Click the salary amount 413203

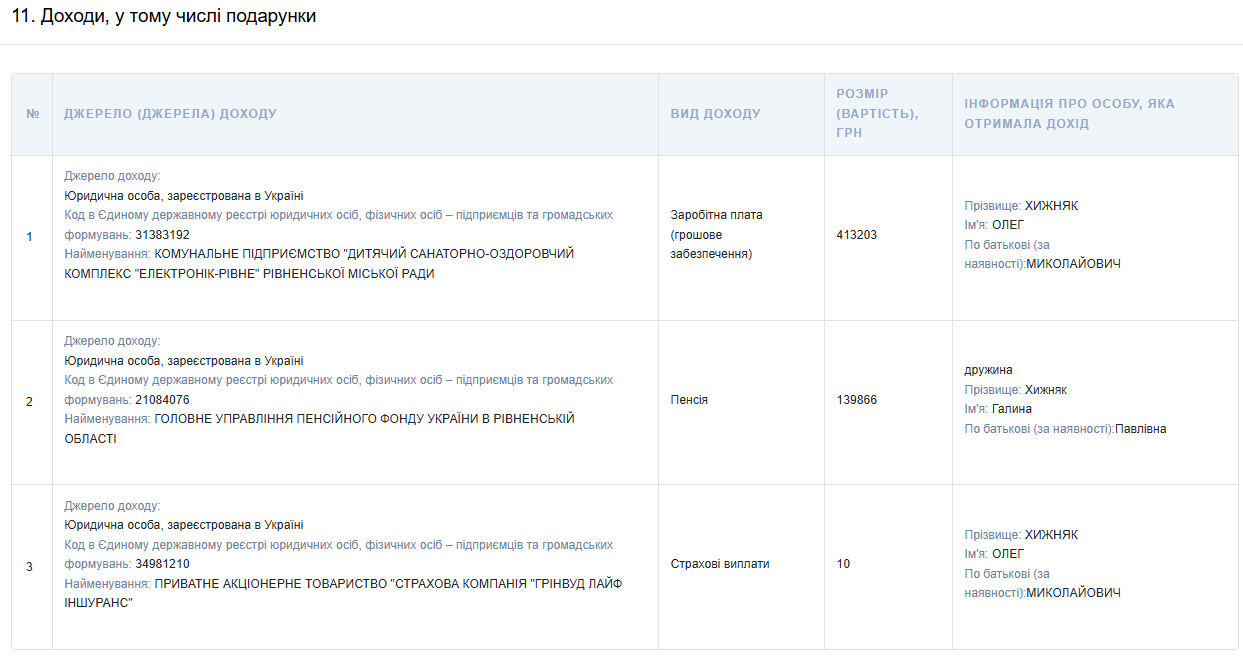tap(856, 235)
